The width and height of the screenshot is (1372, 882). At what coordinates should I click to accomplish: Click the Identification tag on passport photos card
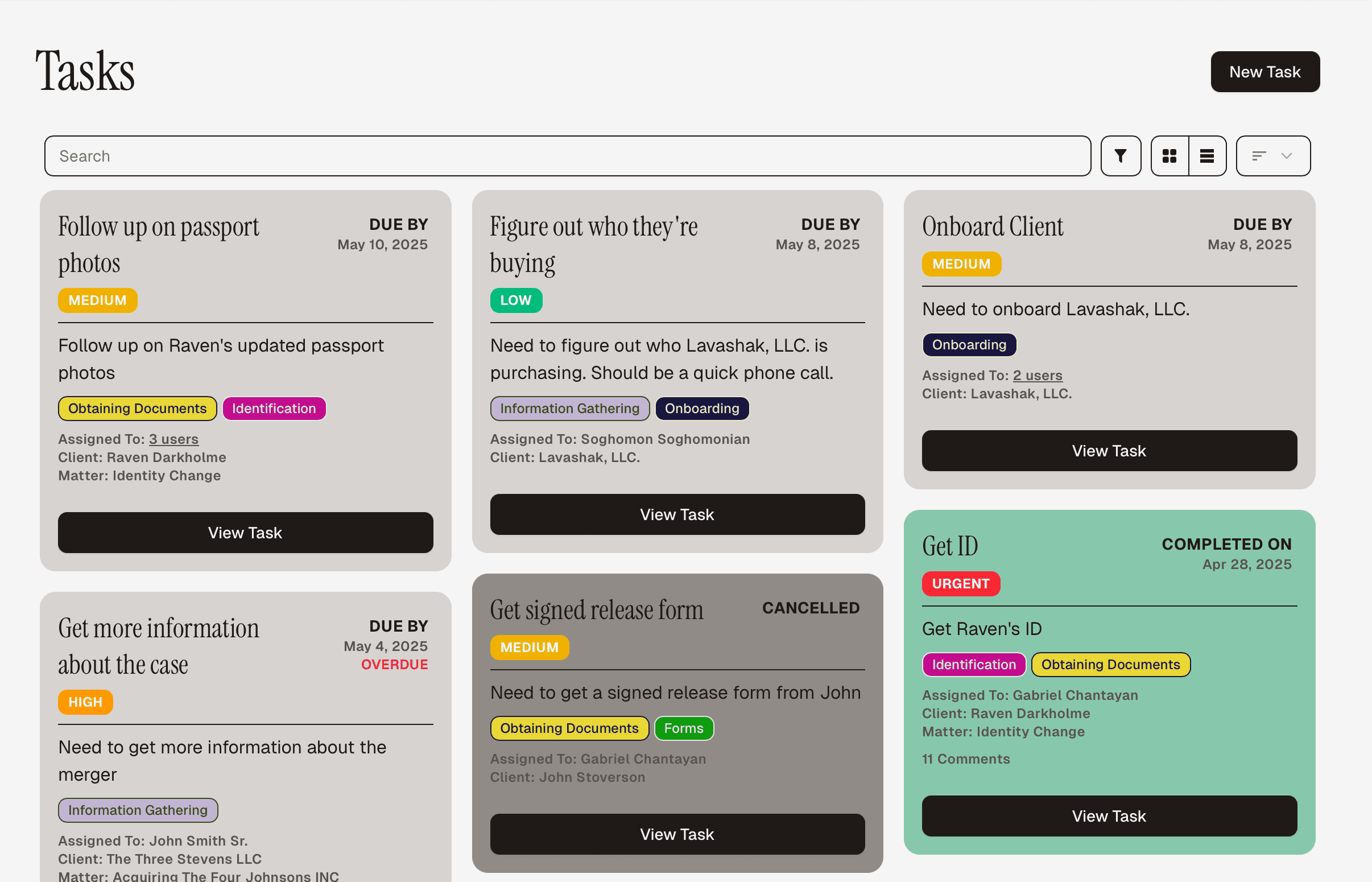[x=274, y=409]
